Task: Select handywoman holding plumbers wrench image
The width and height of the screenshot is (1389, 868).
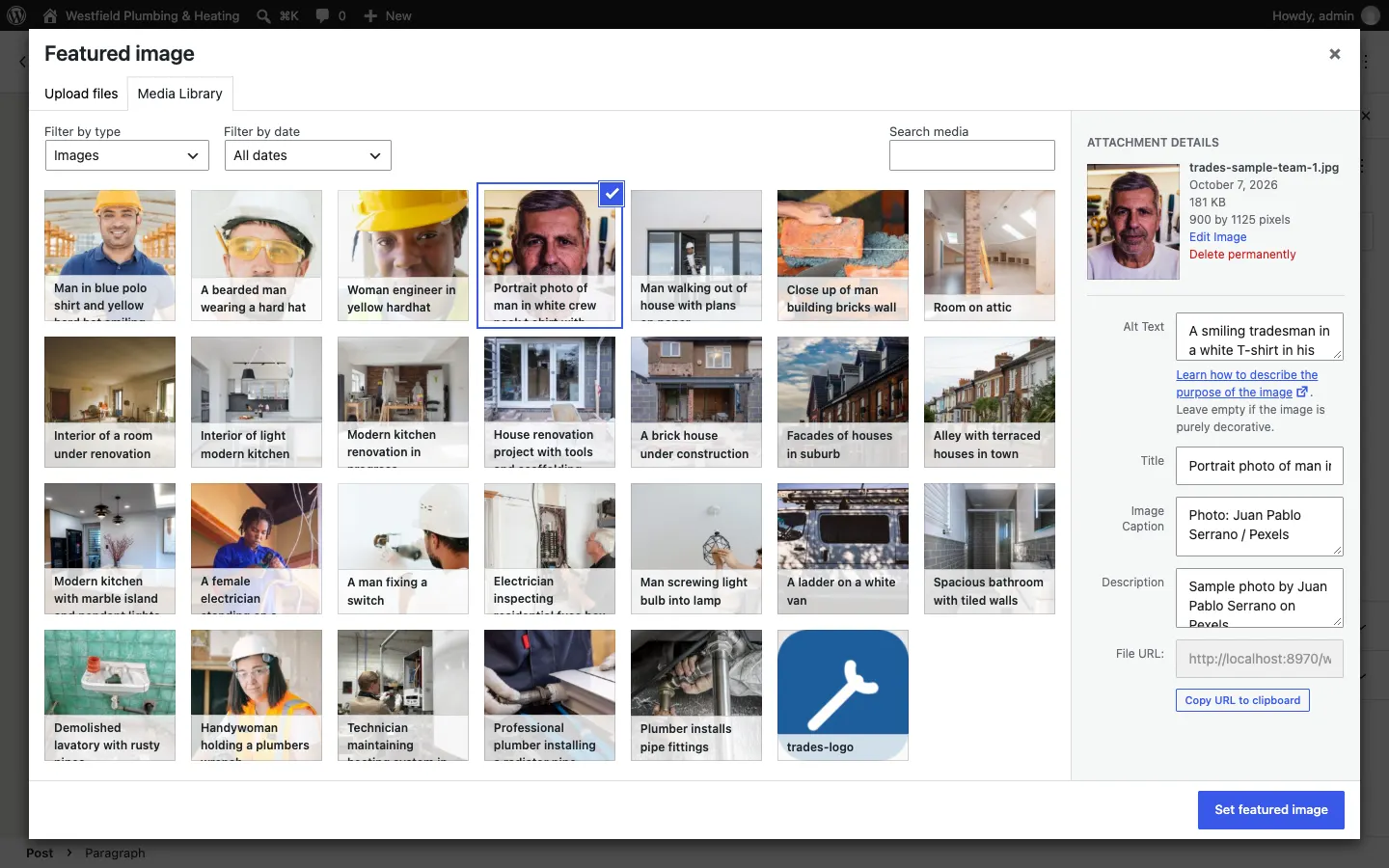Action: coord(257,695)
